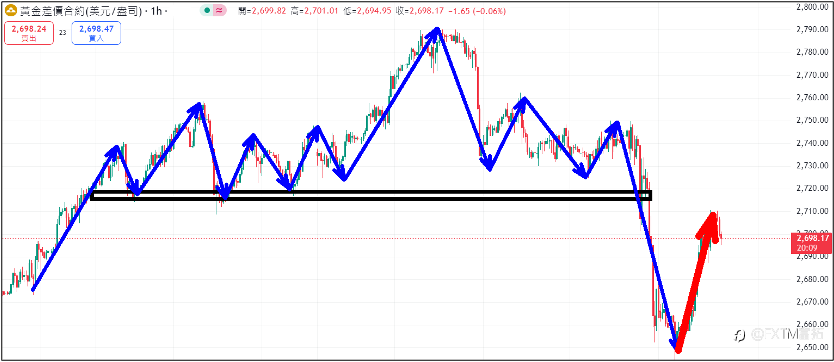
Task: Click the 2,740.00 price axis label
Action: (812, 143)
